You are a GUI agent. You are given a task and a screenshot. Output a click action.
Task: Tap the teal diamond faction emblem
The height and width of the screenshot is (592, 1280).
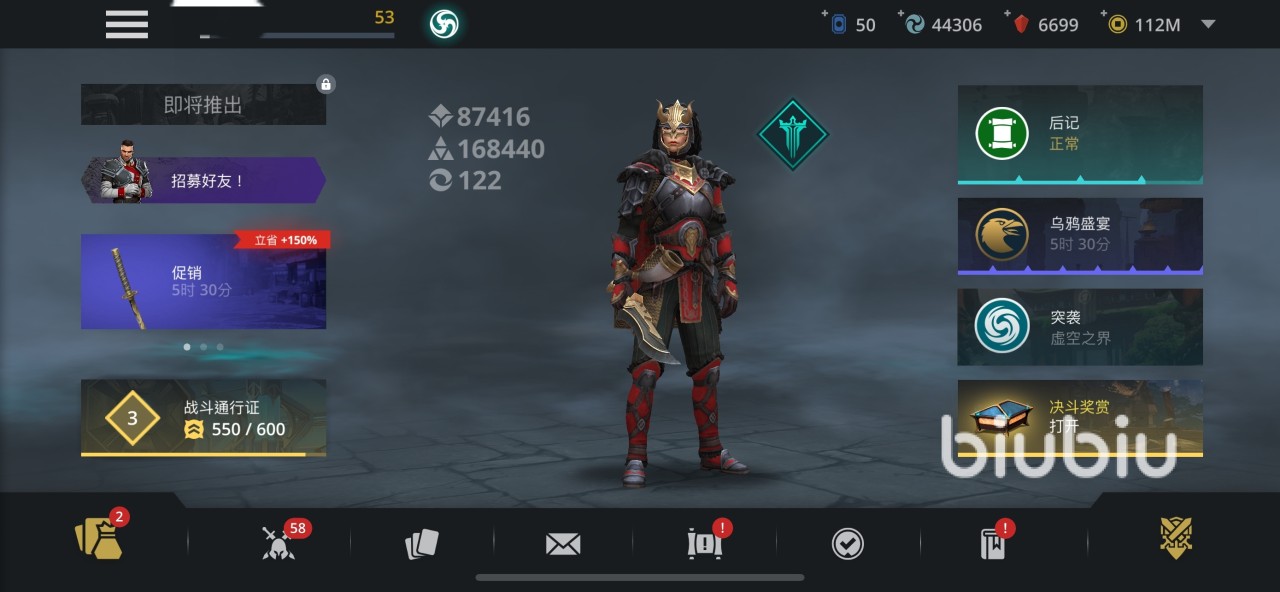(793, 135)
